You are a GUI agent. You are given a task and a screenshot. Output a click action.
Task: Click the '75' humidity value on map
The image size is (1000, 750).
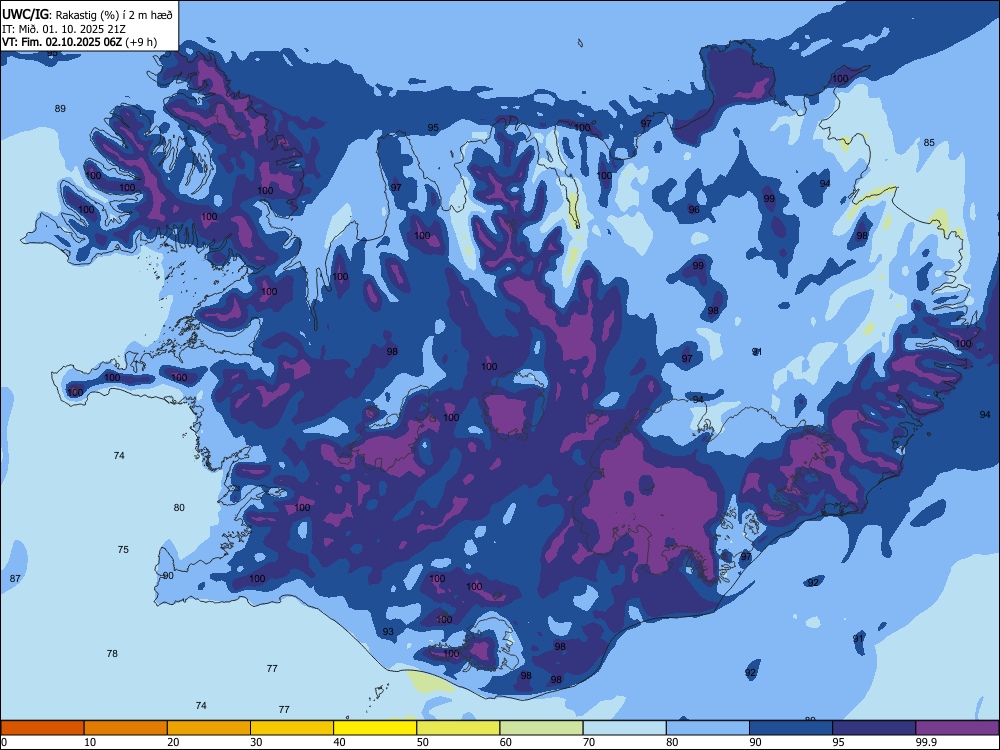click(123, 549)
